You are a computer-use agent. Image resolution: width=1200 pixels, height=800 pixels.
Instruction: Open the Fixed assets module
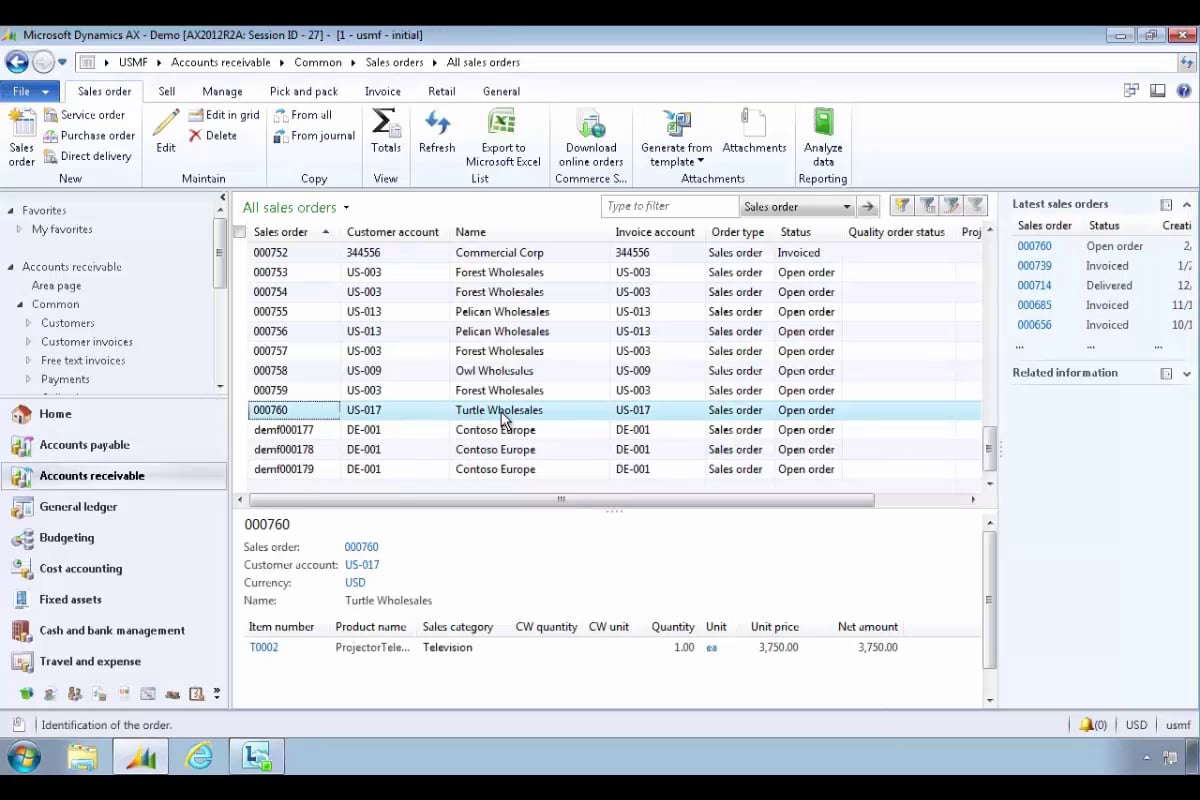click(x=70, y=600)
